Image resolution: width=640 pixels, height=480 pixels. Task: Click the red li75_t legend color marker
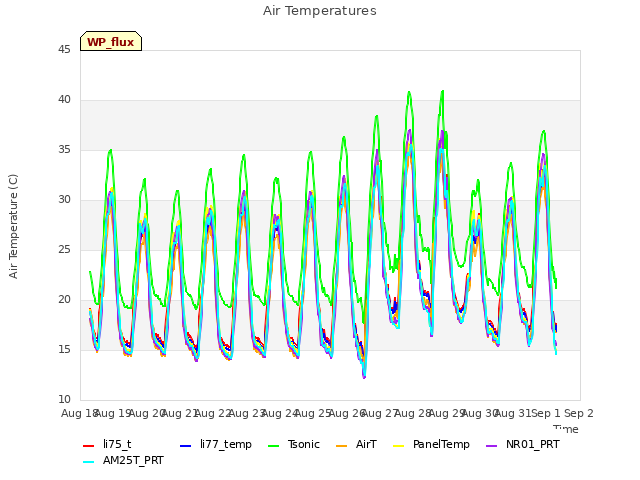tap(89, 445)
